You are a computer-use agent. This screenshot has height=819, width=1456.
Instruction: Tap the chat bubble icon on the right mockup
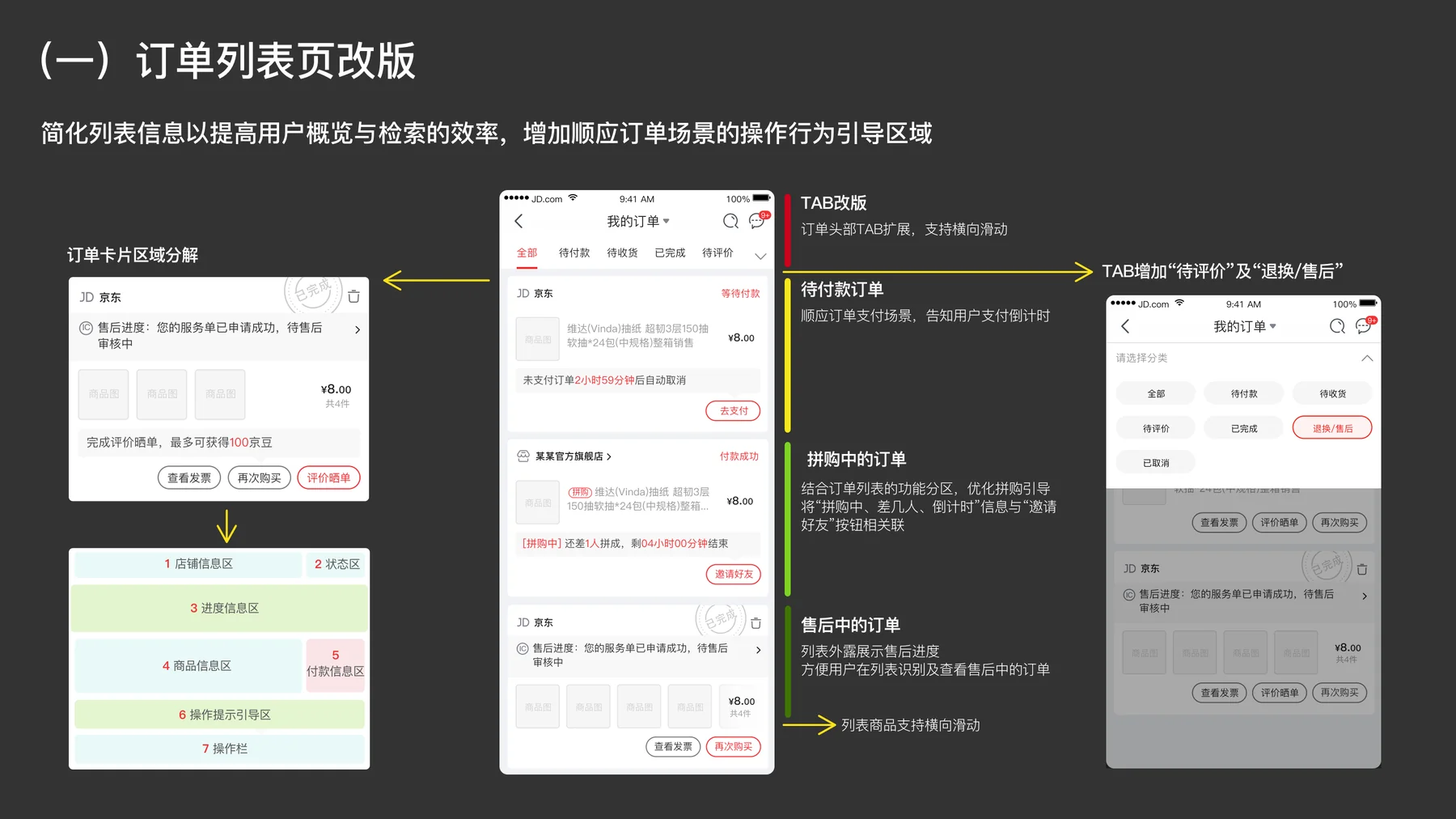point(1364,326)
